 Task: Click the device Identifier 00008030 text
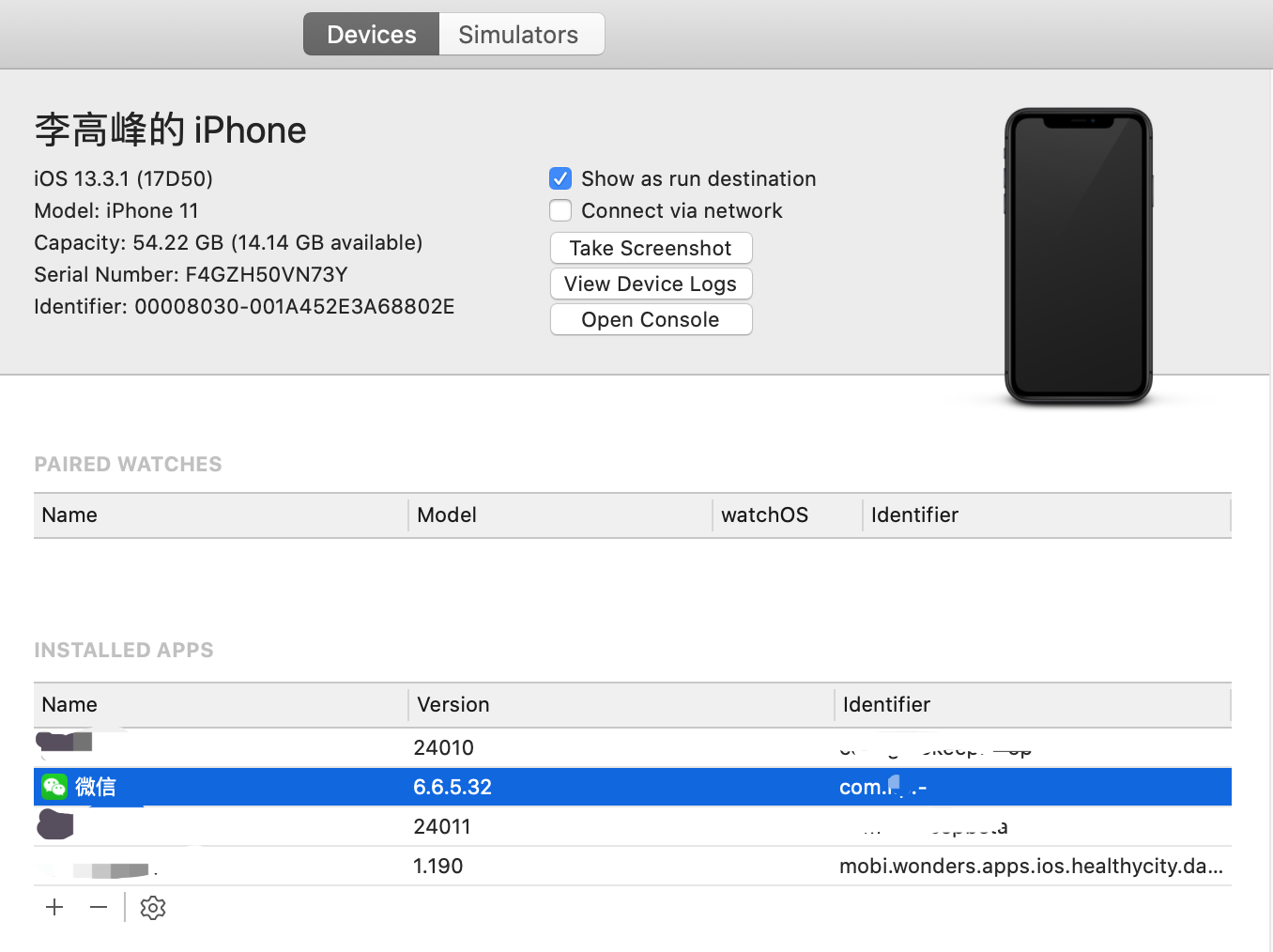click(x=244, y=306)
